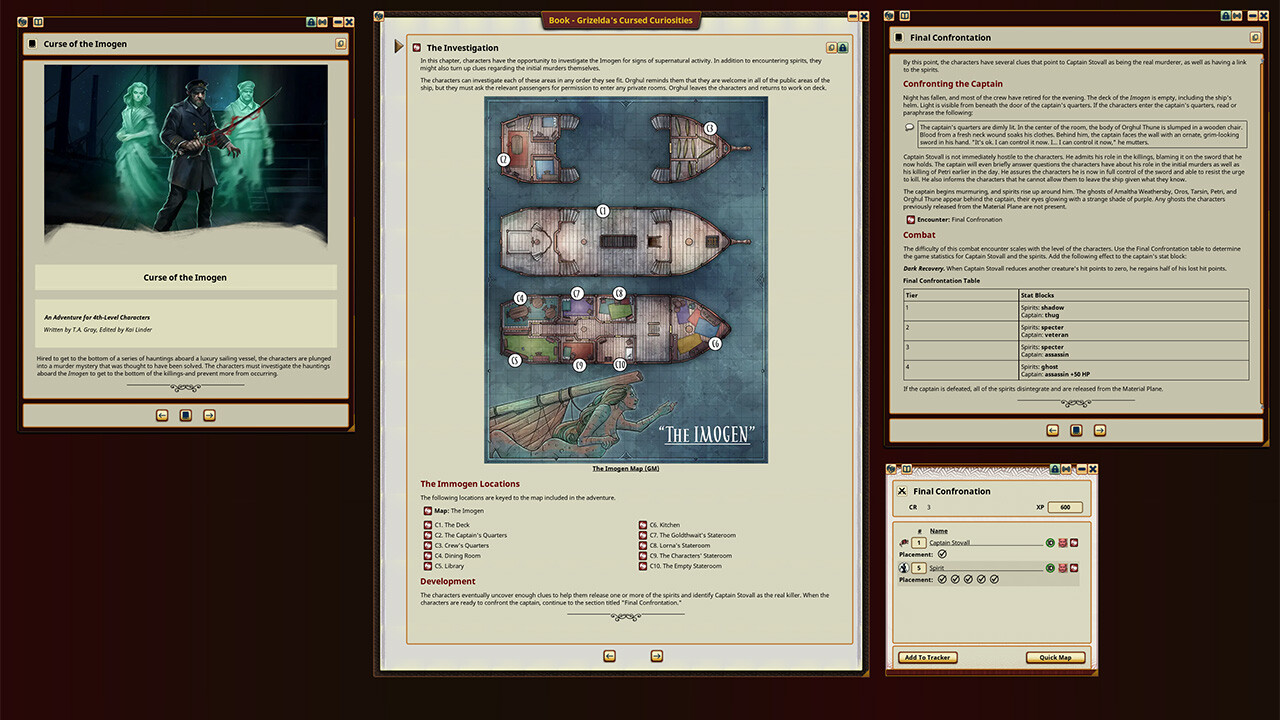Toggle Captain Stovall's placement checkmark
1280x720 pixels.
click(x=942, y=554)
